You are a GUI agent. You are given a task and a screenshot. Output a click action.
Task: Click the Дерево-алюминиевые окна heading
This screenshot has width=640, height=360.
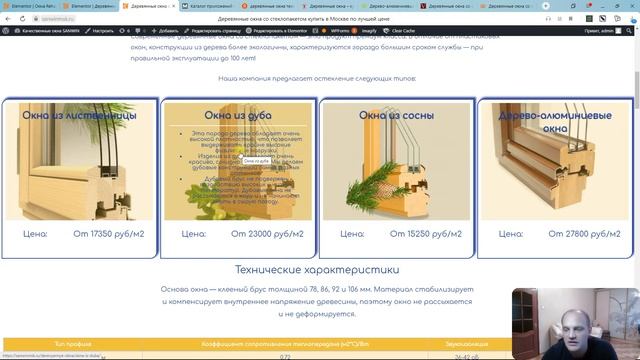(x=555, y=122)
